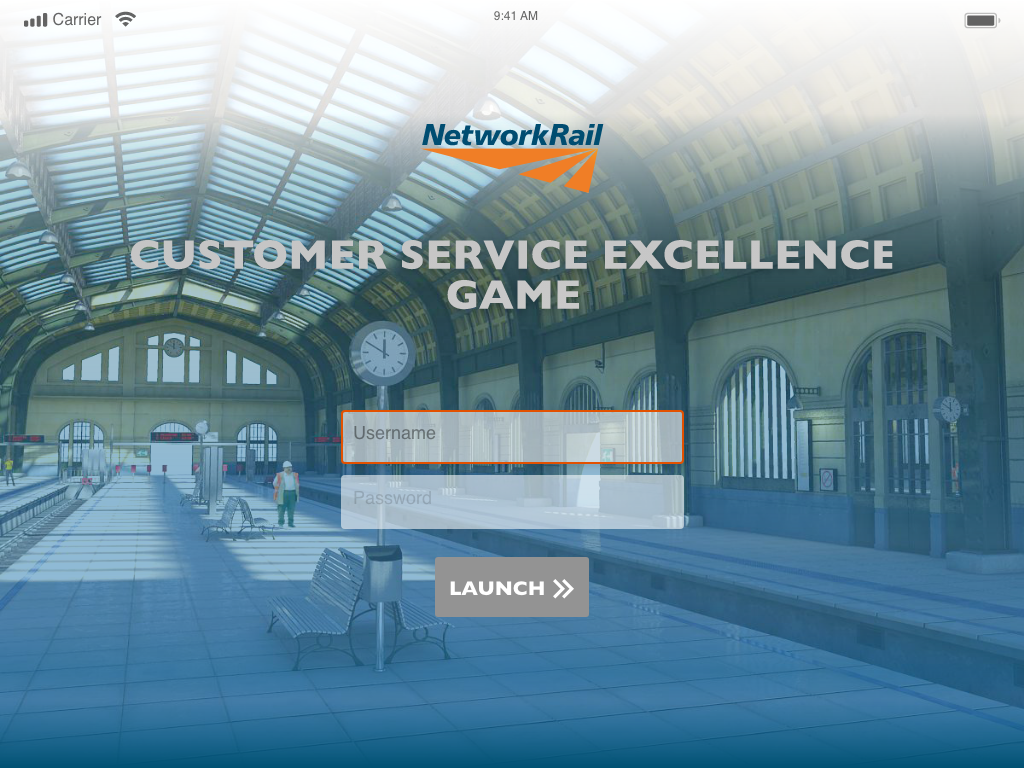The height and width of the screenshot is (768, 1024).
Task: Tap the cellular signal bars icon
Action: tap(35, 20)
